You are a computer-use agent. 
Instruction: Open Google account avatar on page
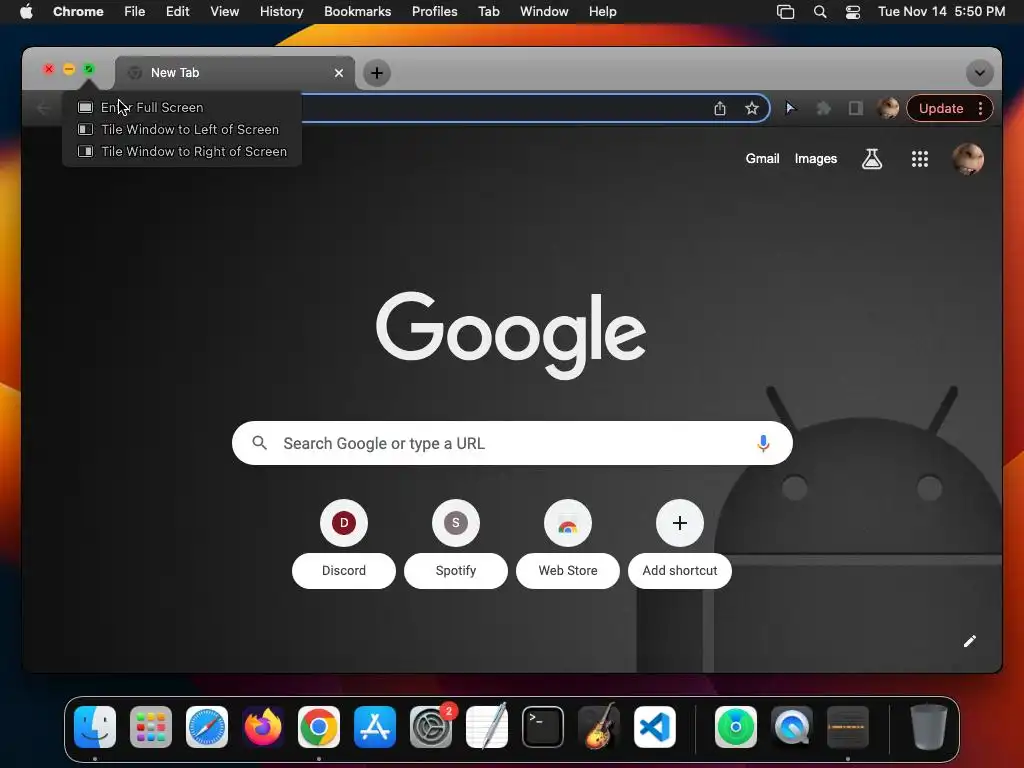pos(968,159)
